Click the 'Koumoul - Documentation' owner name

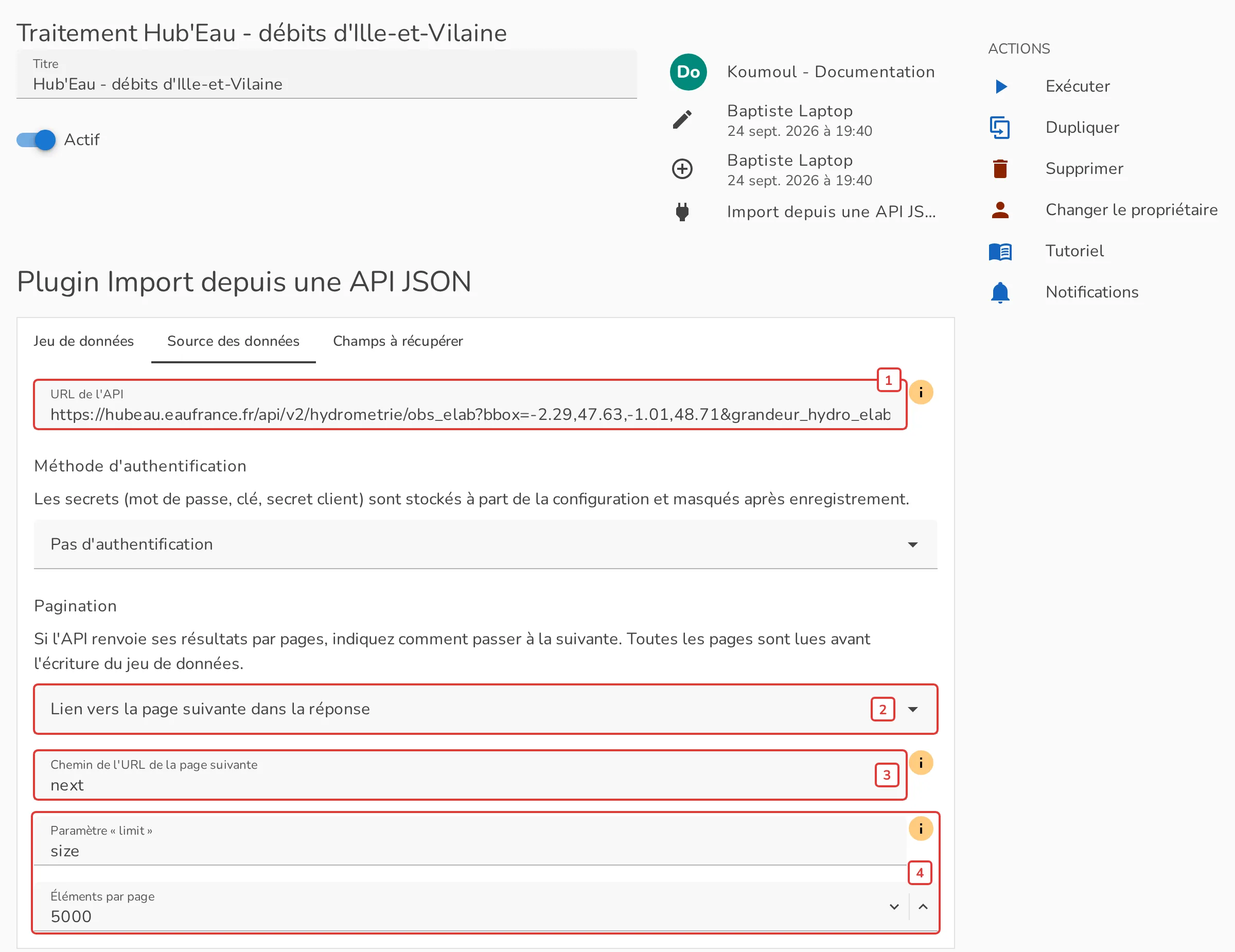coord(831,72)
